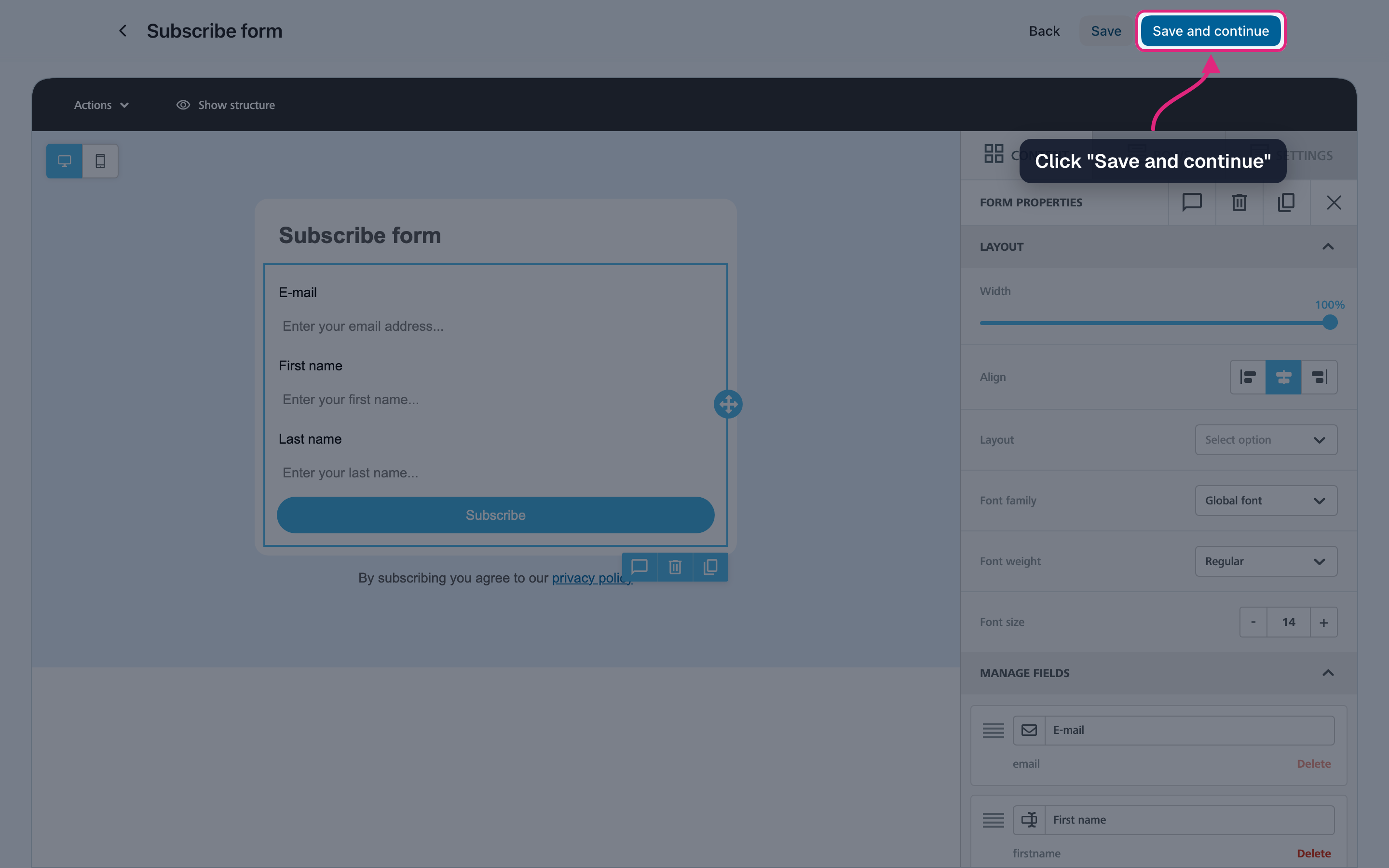Click the duplicate icon below form block
This screenshot has height=868, width=1389.
710,567
